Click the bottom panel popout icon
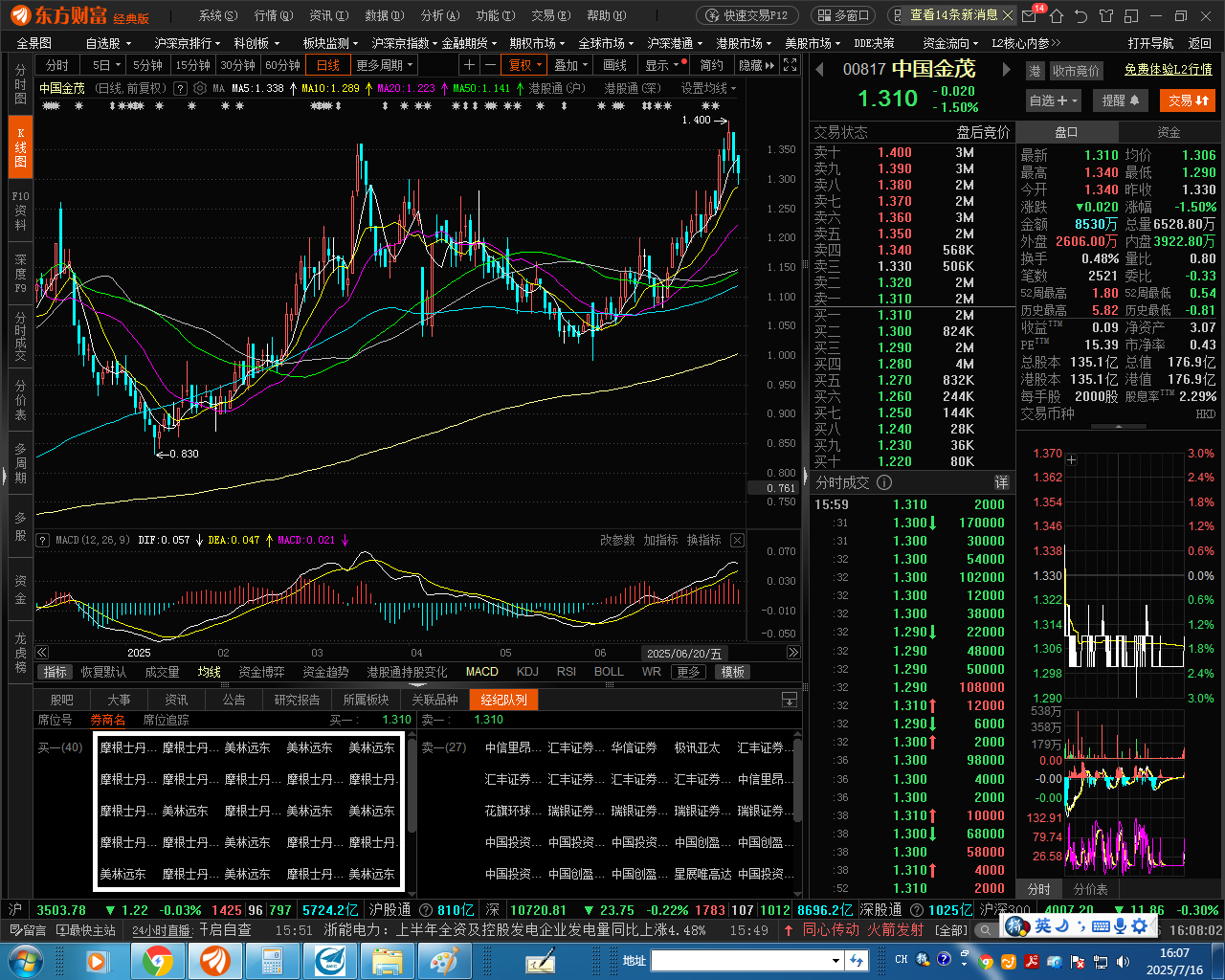1225x980 pixels. click(790, 700)
